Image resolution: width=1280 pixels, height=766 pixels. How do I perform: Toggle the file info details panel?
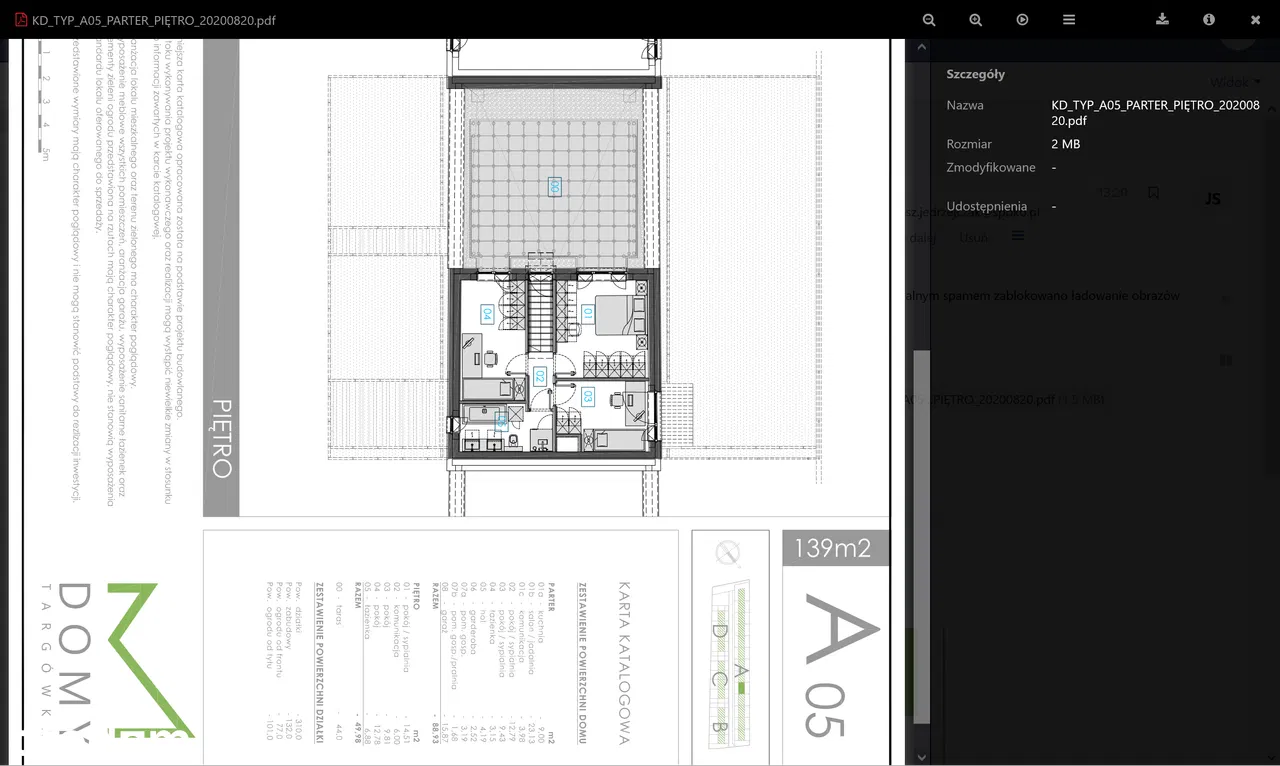pos(1208,20)
